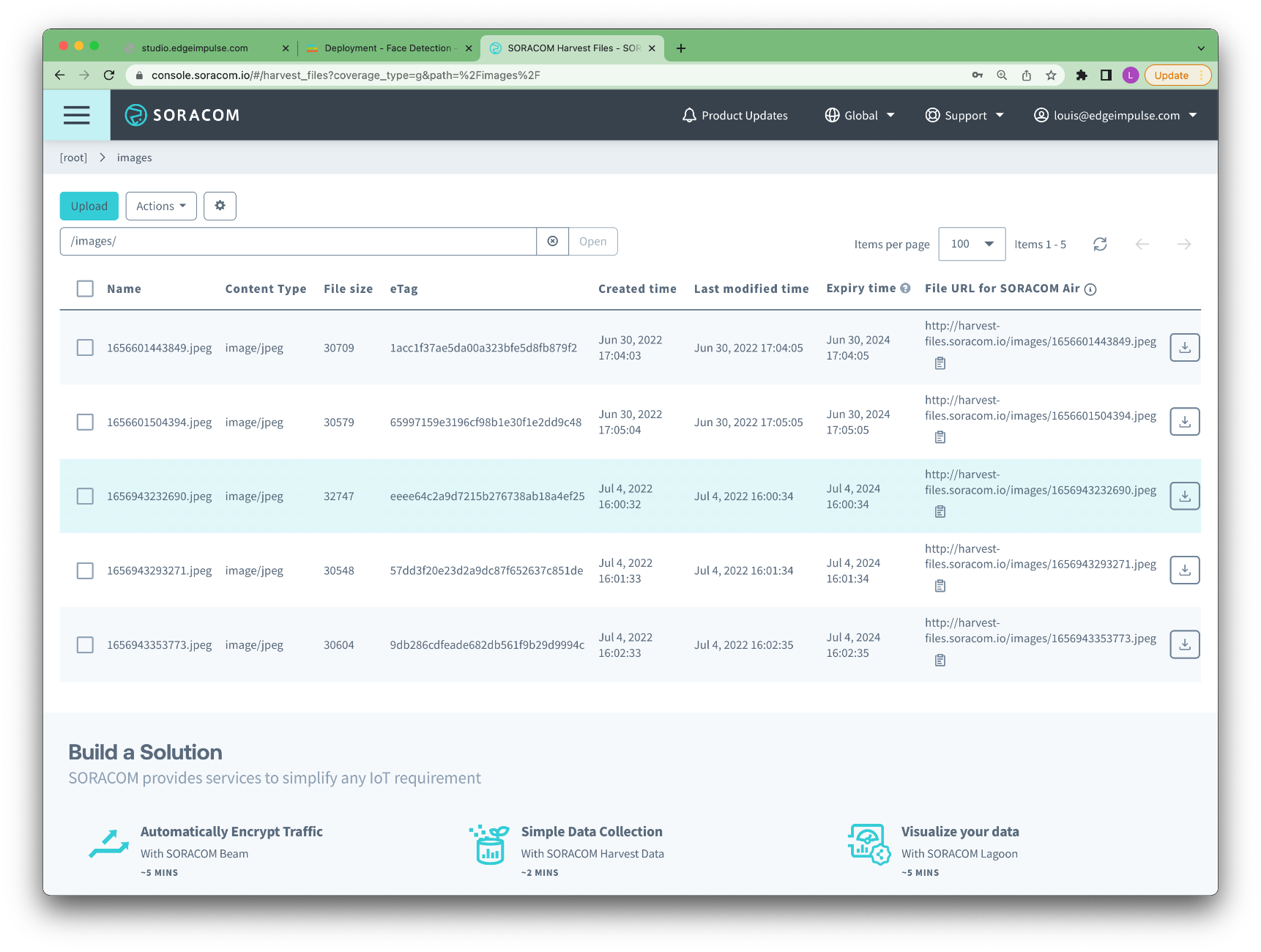Open Items per page dropdown
Screen dimensions: 1261x952
[x=972, y=244]
